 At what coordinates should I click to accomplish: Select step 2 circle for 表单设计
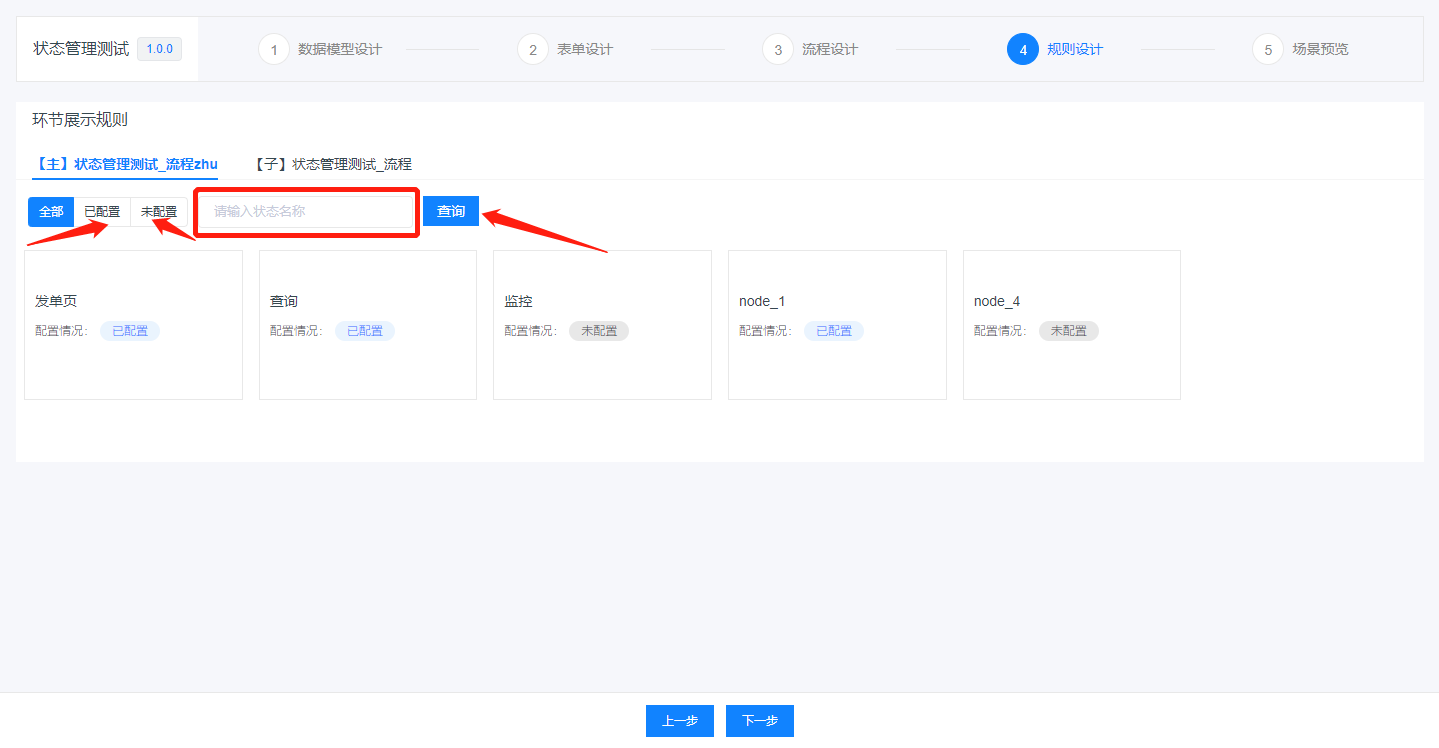(533, 49)
